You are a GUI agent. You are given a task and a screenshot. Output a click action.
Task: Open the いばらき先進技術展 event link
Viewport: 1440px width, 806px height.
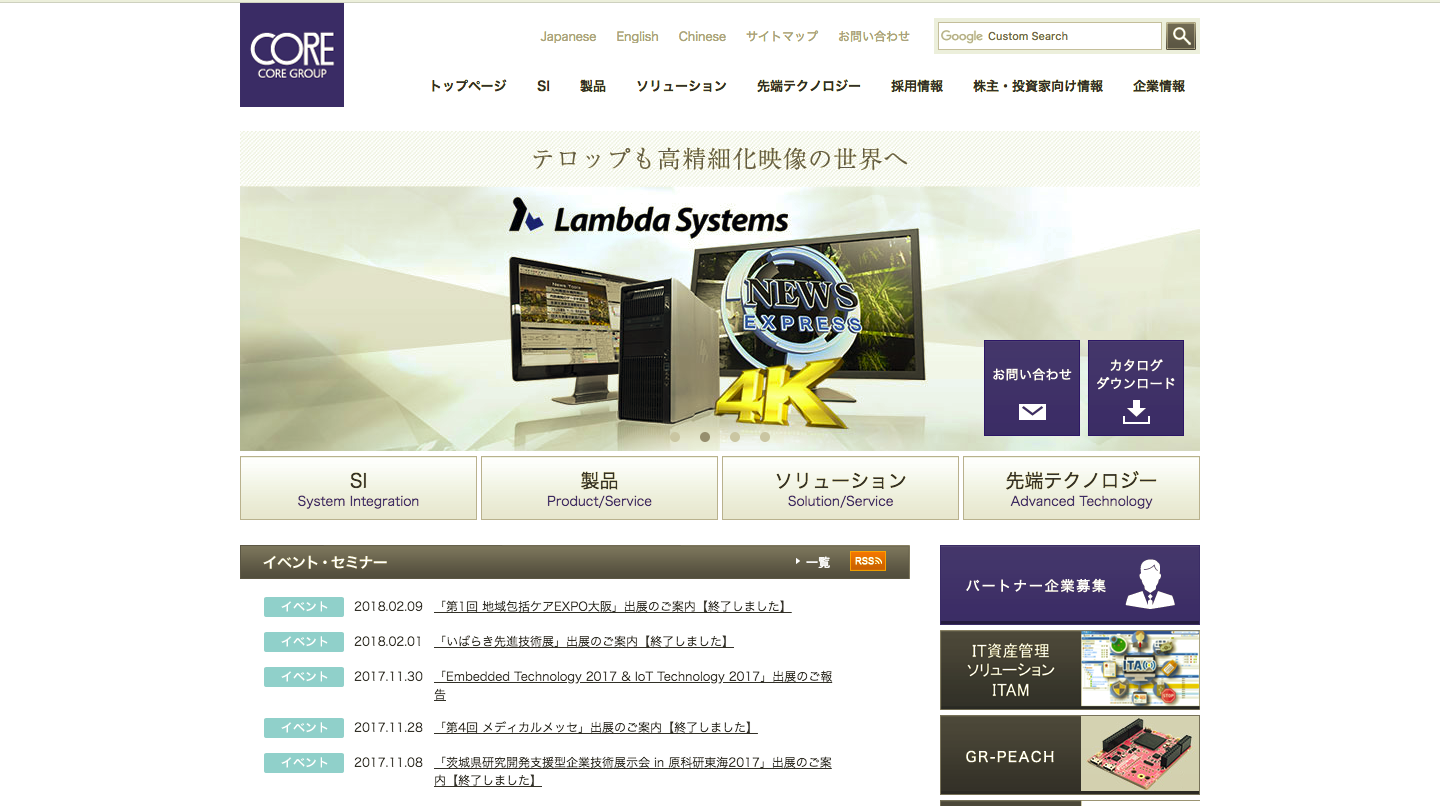584,642
